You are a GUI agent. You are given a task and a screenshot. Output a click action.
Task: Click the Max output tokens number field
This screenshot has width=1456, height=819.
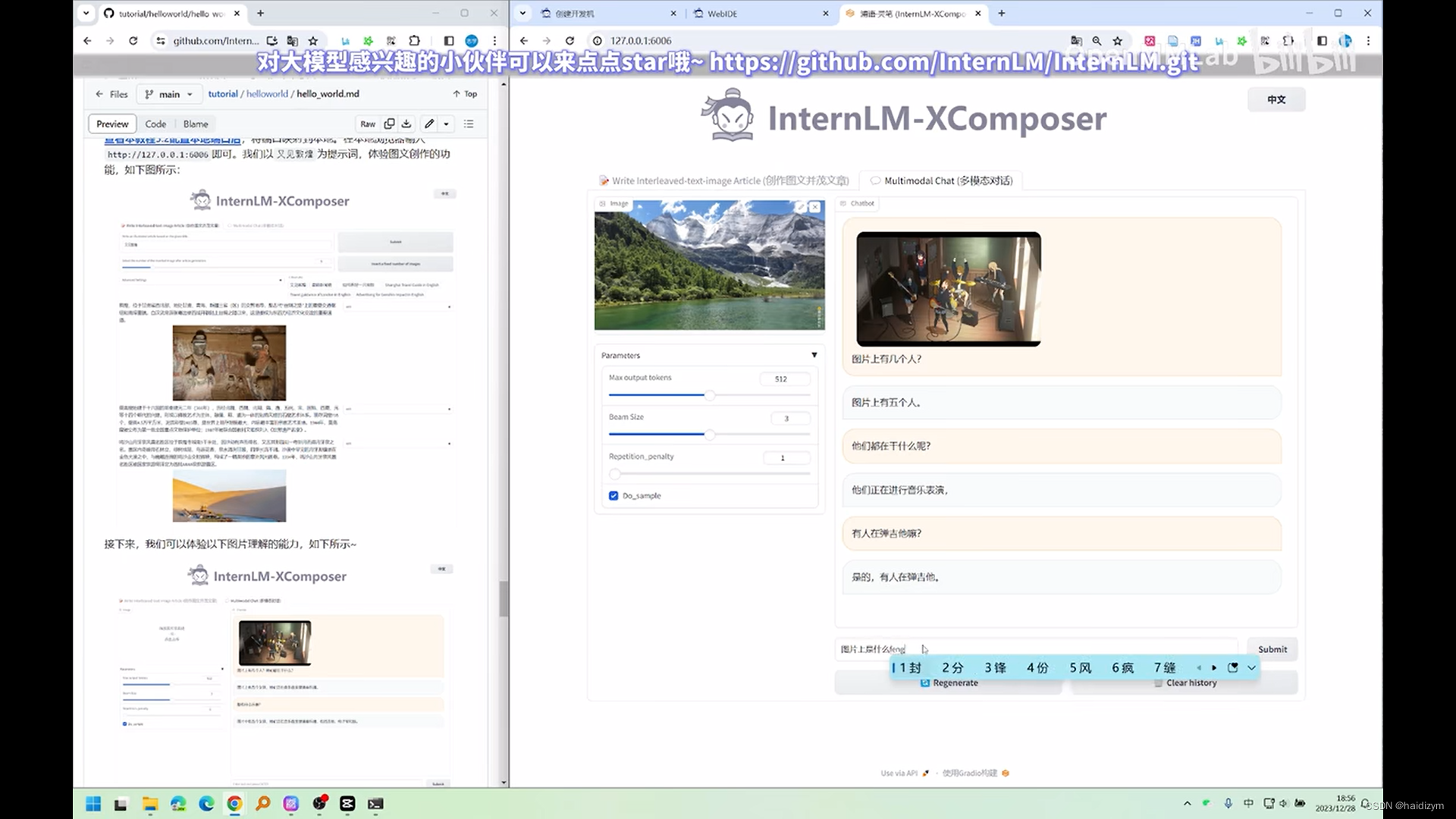[x=785, y=378]
